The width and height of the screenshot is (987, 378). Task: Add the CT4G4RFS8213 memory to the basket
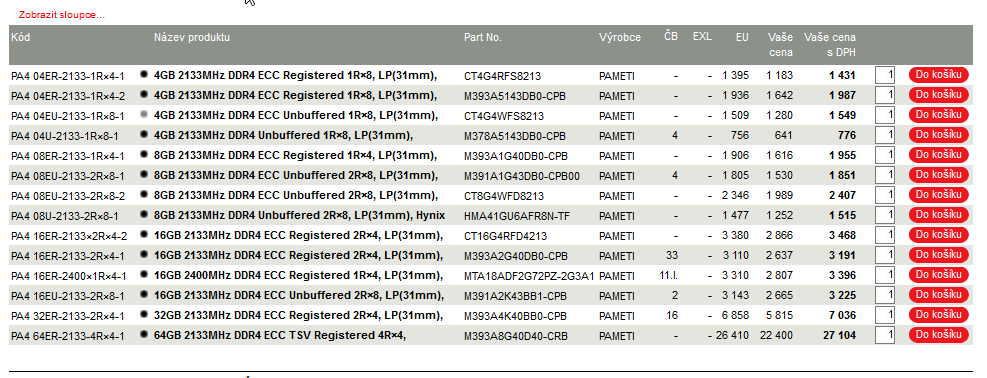pyautogui.click(x=938, y=75)
